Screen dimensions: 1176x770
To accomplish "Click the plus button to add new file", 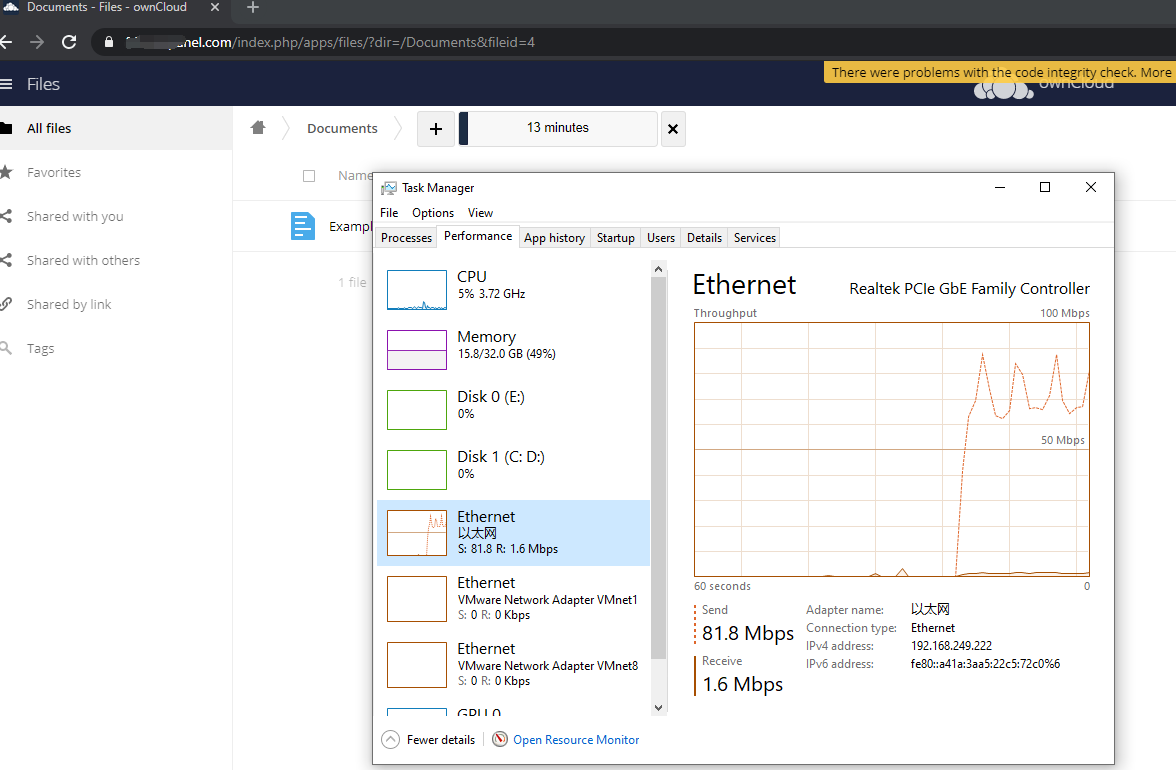I will [435, 129].
